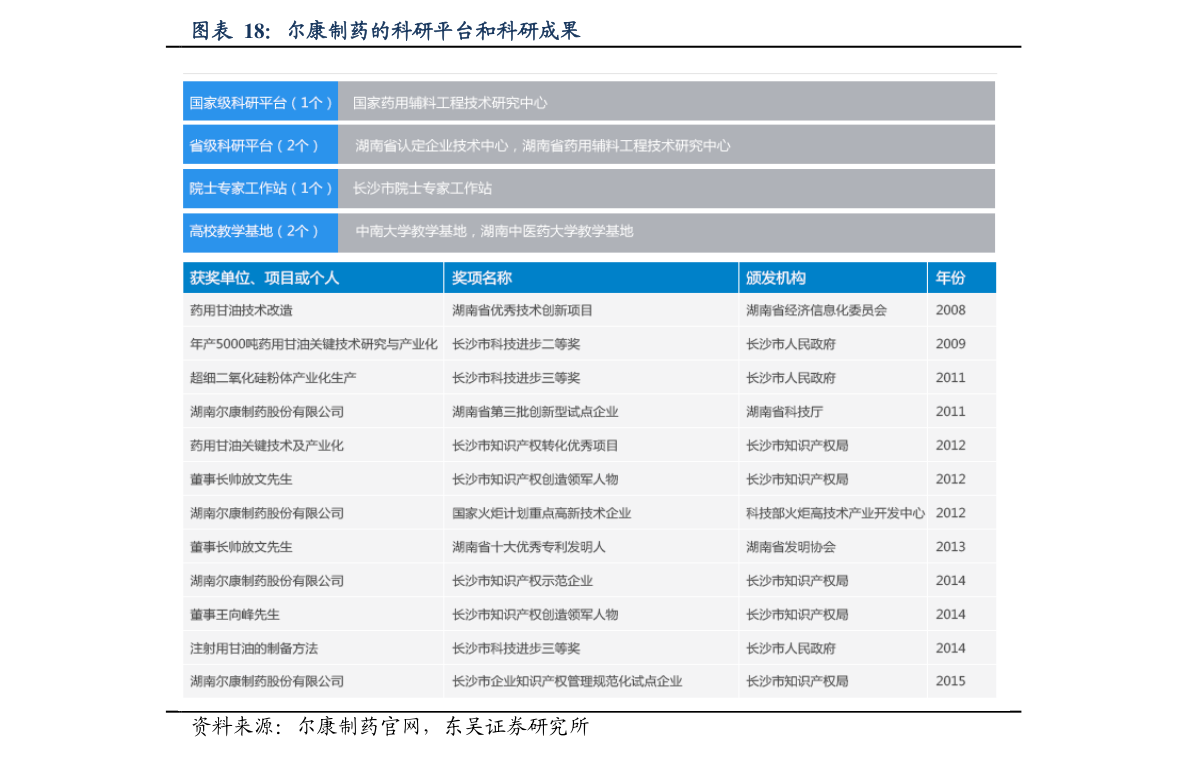Select the cell '长沙市知识产权转化优秀项目'
The width and height of the screenshot is (1191, 758).
[535, 445]
